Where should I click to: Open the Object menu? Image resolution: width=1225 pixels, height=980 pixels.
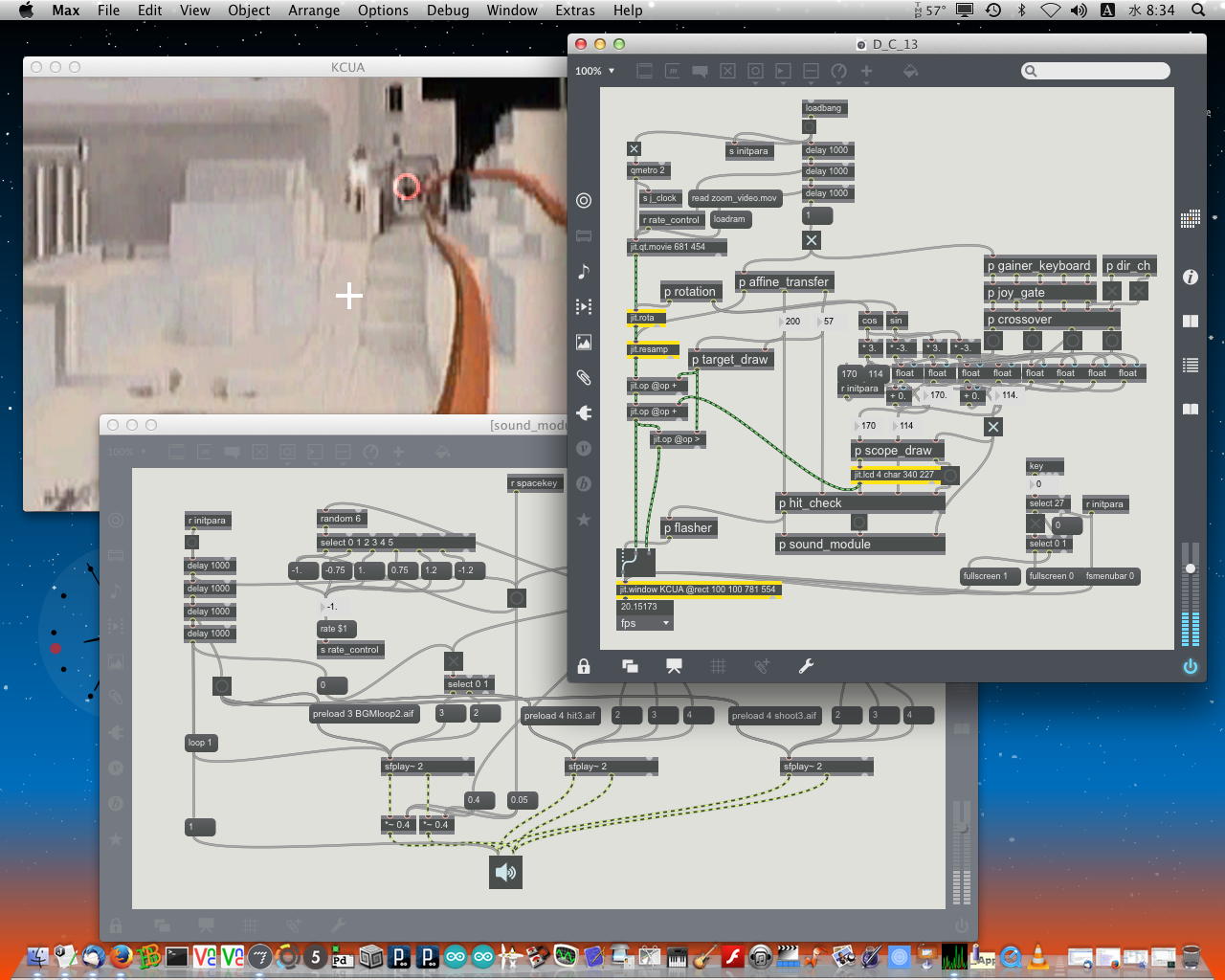point(249,10)
